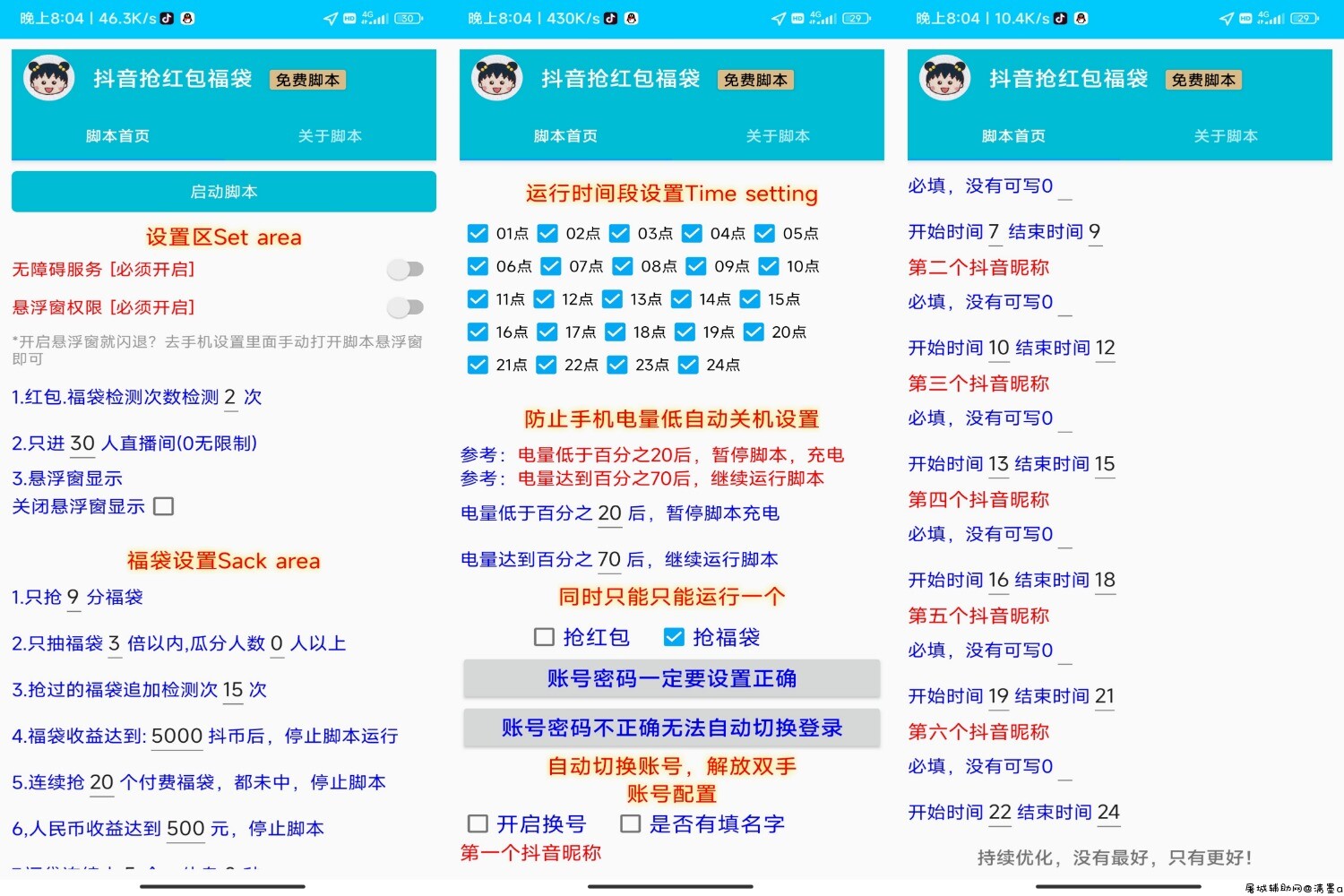Uncheck the 13点 hour checkbox
1344x896 pixels.
[x=612, y=298]
